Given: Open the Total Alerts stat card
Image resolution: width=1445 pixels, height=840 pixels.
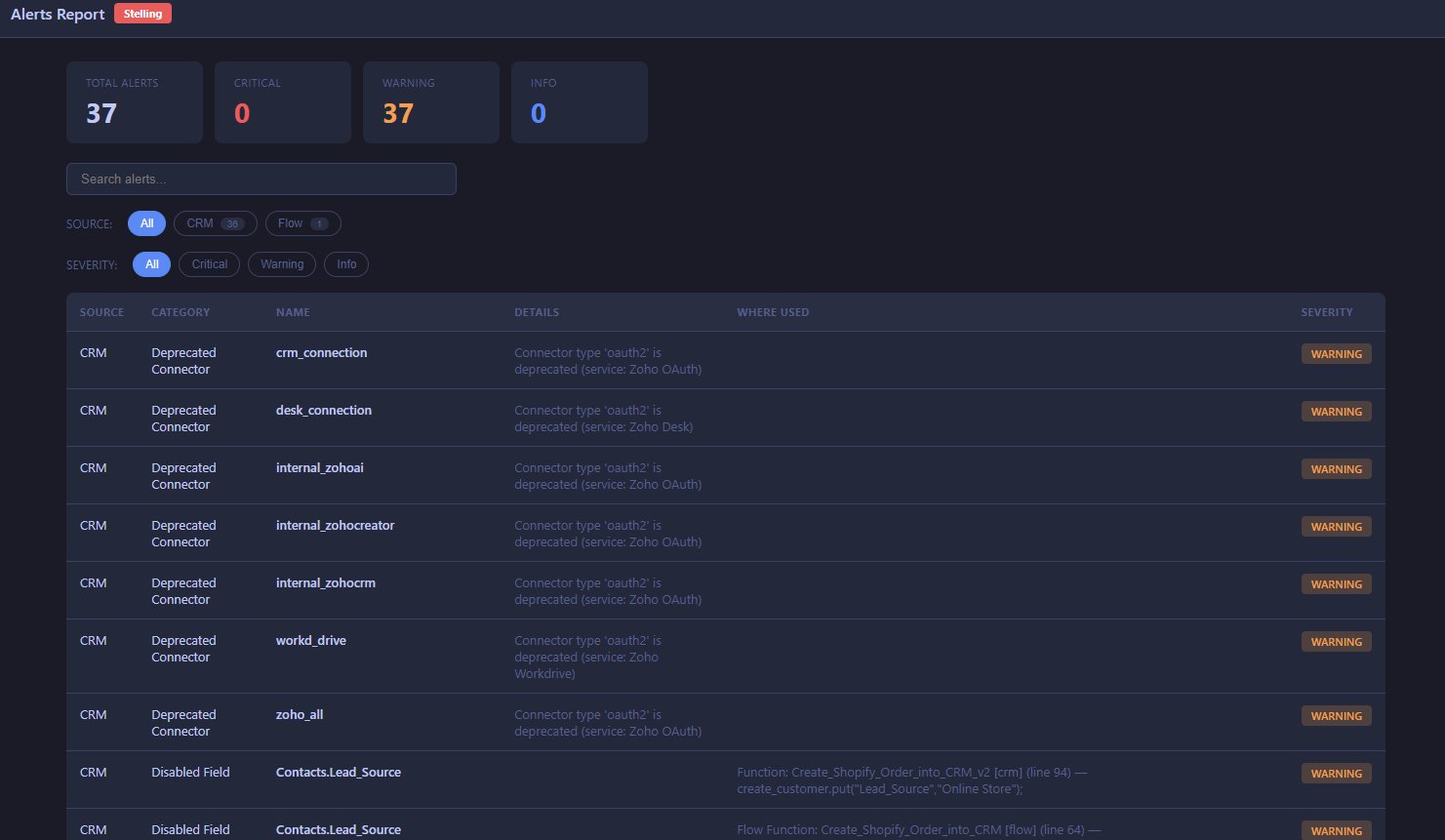Looking at the screenshot, I should [134, 101].
